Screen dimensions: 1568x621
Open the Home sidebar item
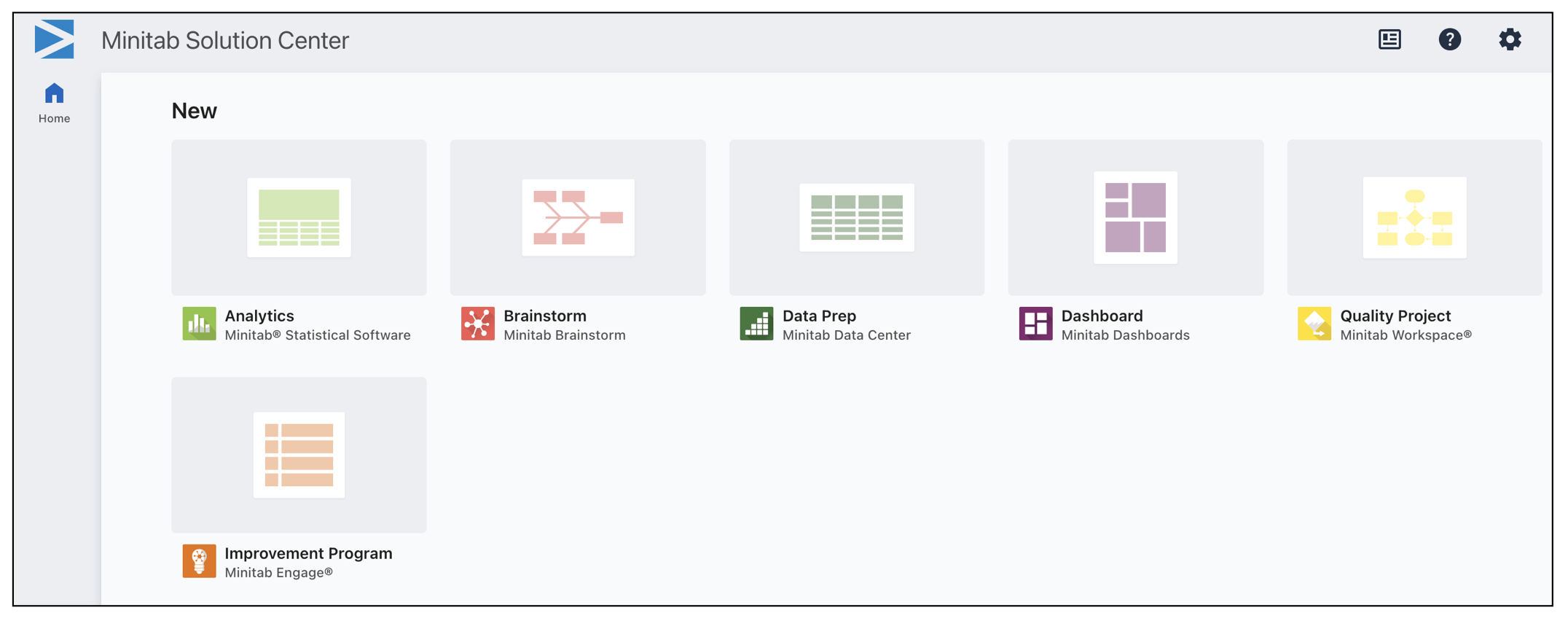coord(54,103)
